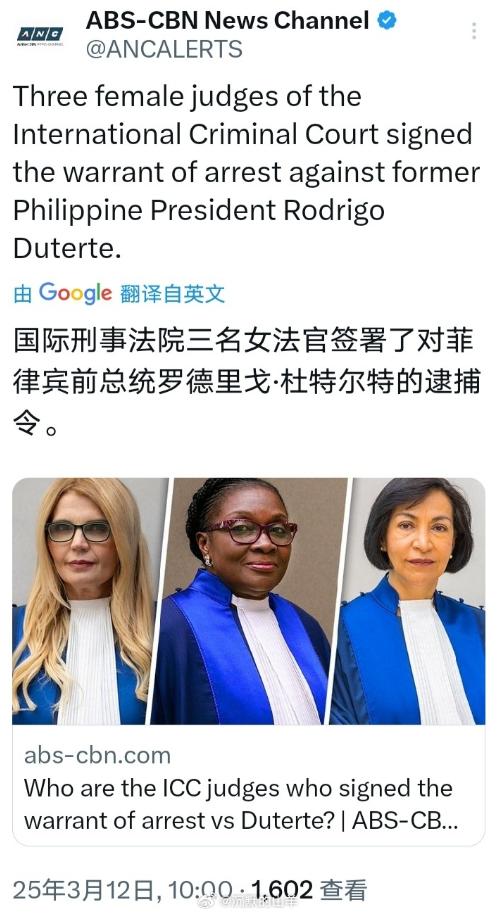
Task: Click the abs-cbn.com domain link
Action: 97,755
